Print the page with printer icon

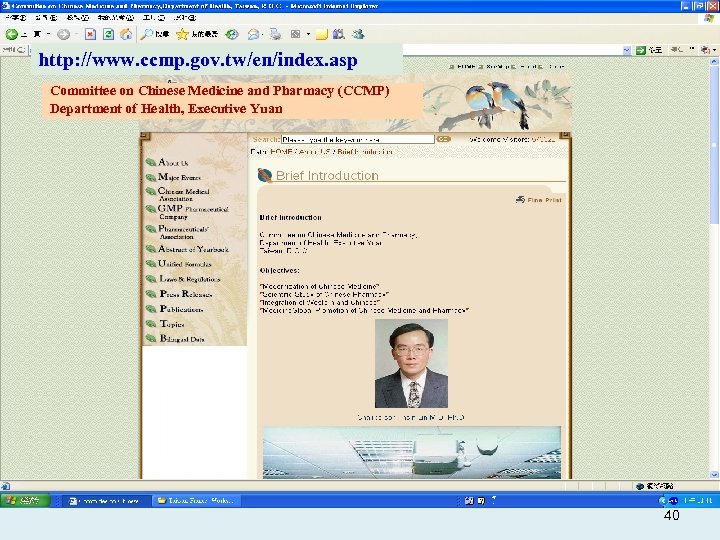(276, 34)
